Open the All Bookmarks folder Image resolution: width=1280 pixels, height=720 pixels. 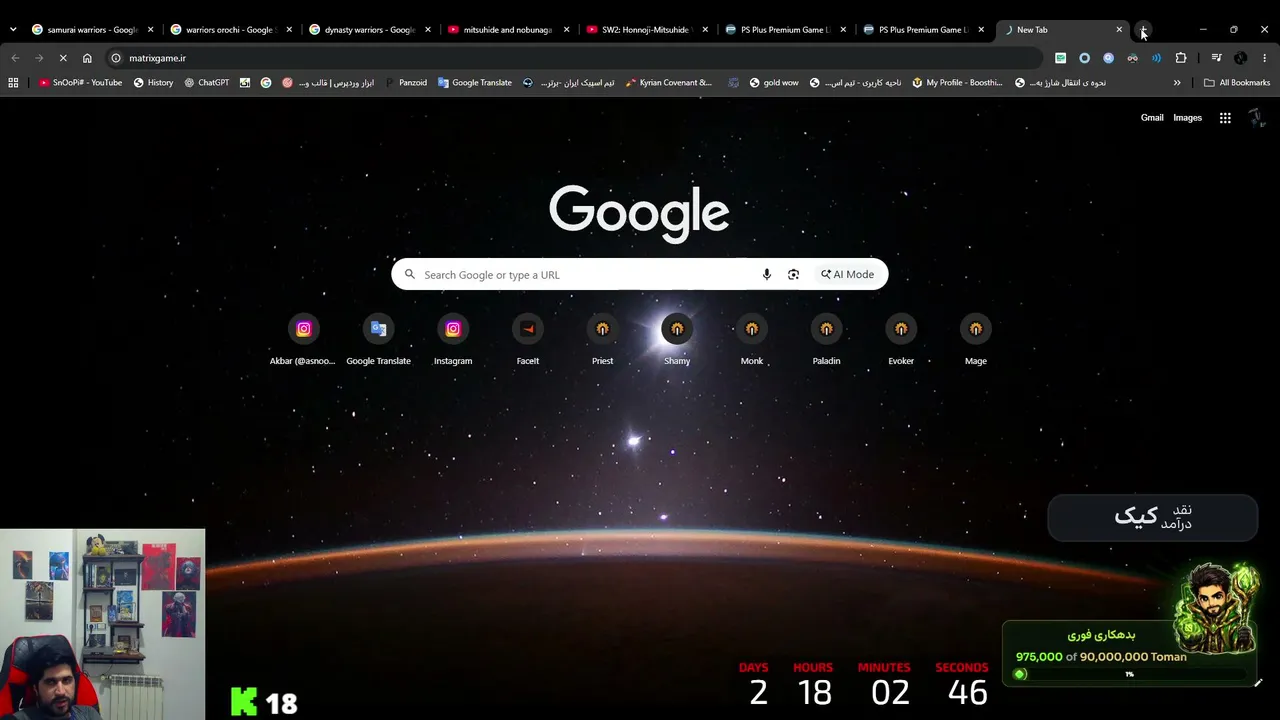(1237, 83)
